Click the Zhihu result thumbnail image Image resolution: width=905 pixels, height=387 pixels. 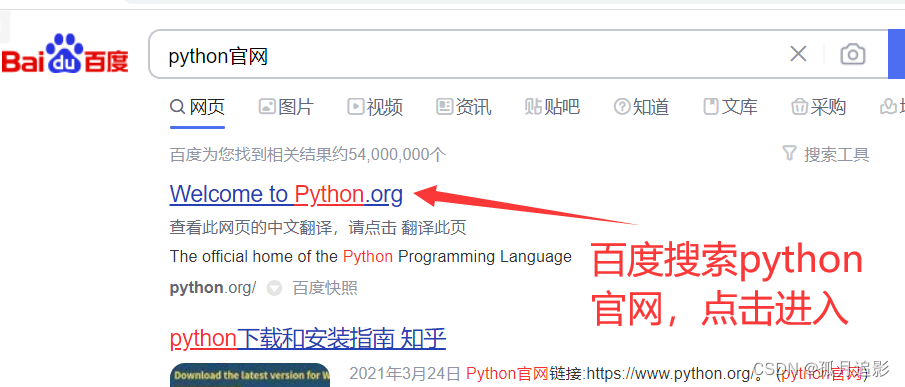(250, 375)
